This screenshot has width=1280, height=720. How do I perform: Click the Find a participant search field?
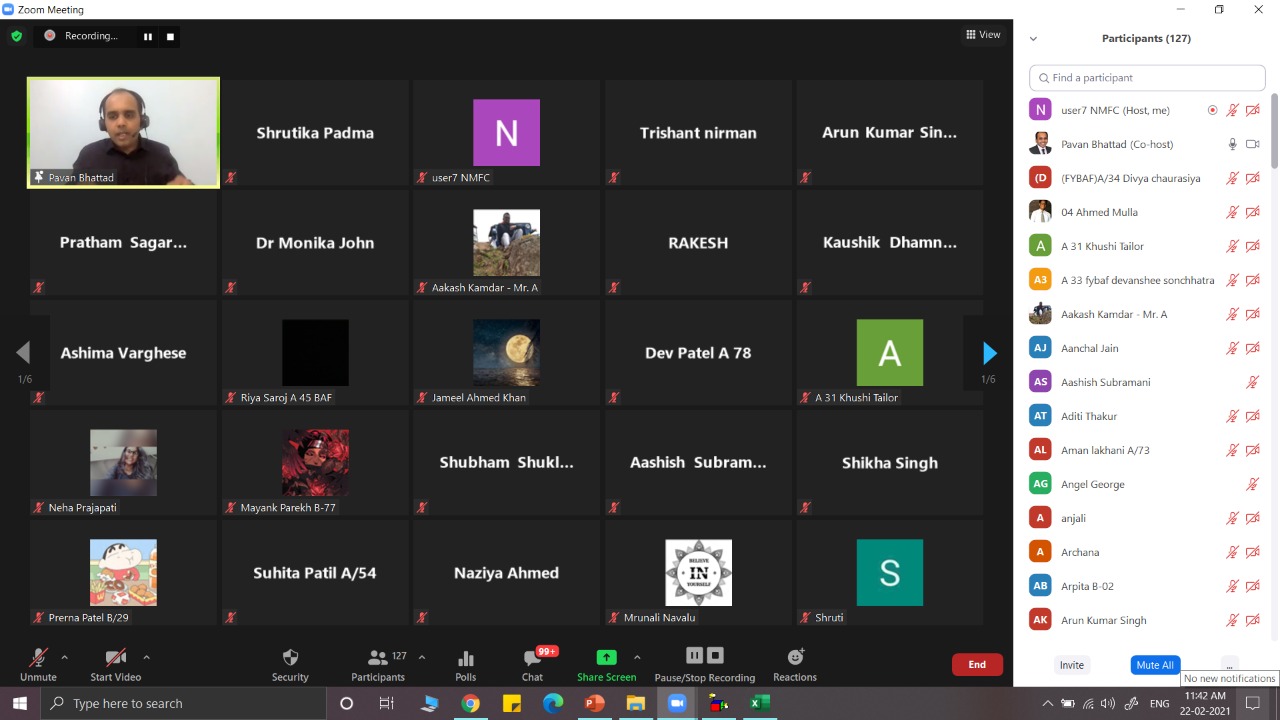coord(1147,78)
